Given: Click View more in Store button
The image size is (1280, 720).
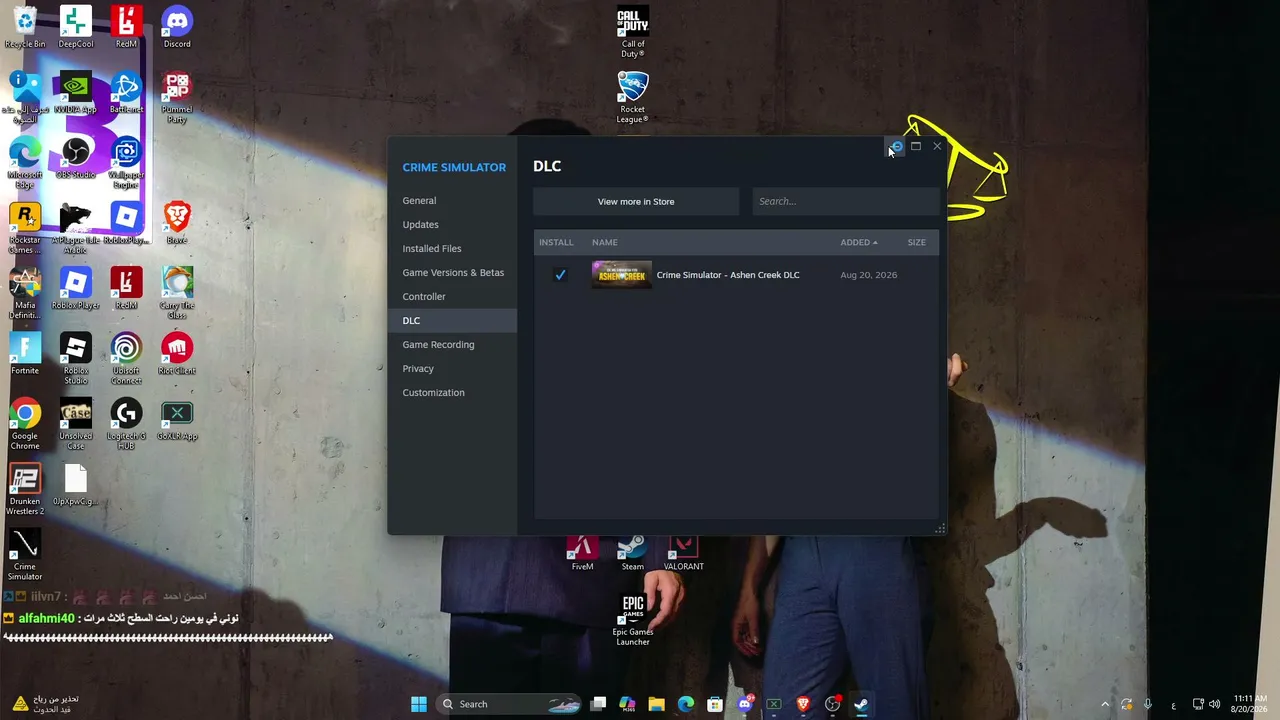Looking at the screenshot, I should tap(636, 201).
